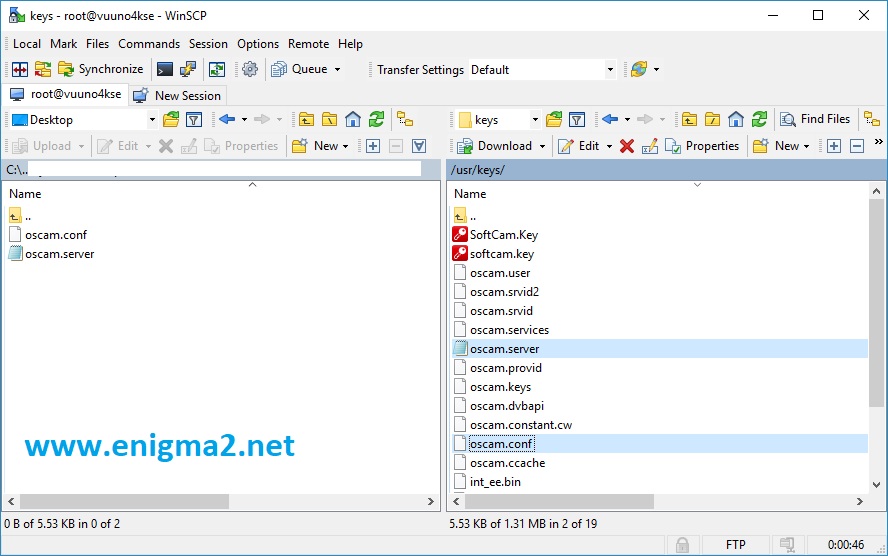Screen dimensions: 888x556
Task: Go back in the local panel history
Action: (x=227, y=119)
